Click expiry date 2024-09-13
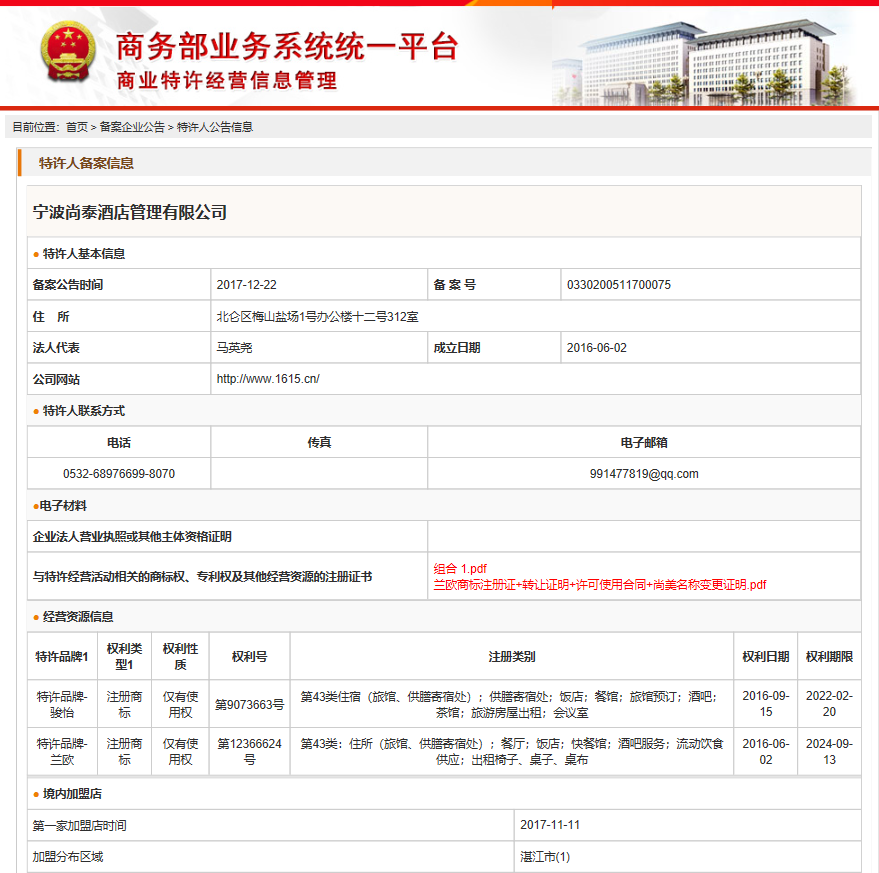 click(829, 751)
